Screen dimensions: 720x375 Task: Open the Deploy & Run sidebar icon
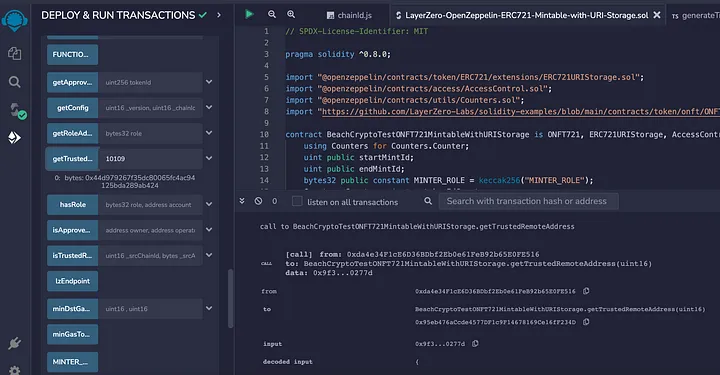[14, 137]
